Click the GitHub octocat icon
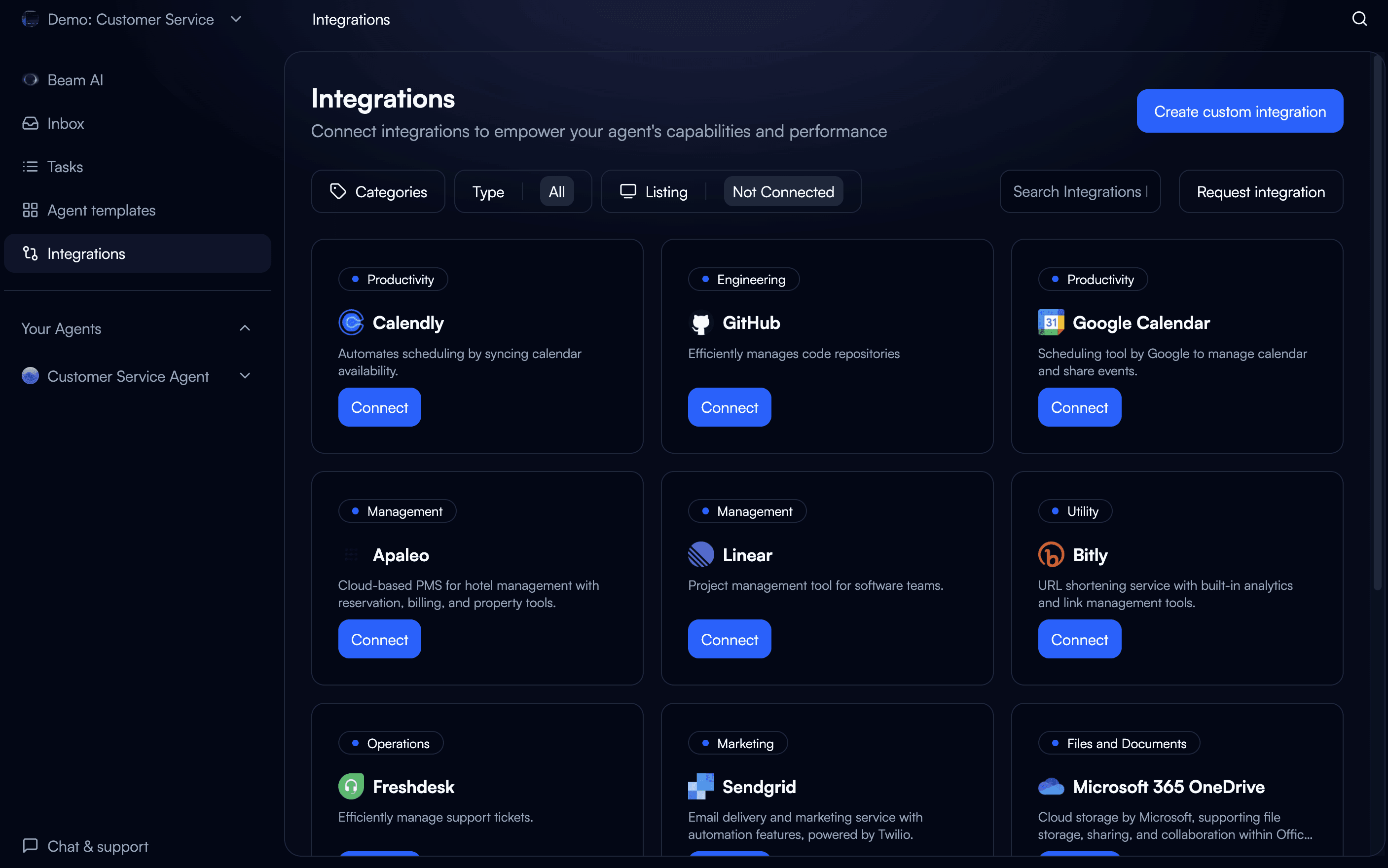This screenshot has width=1388, height=868. click(x=701, y=323)
